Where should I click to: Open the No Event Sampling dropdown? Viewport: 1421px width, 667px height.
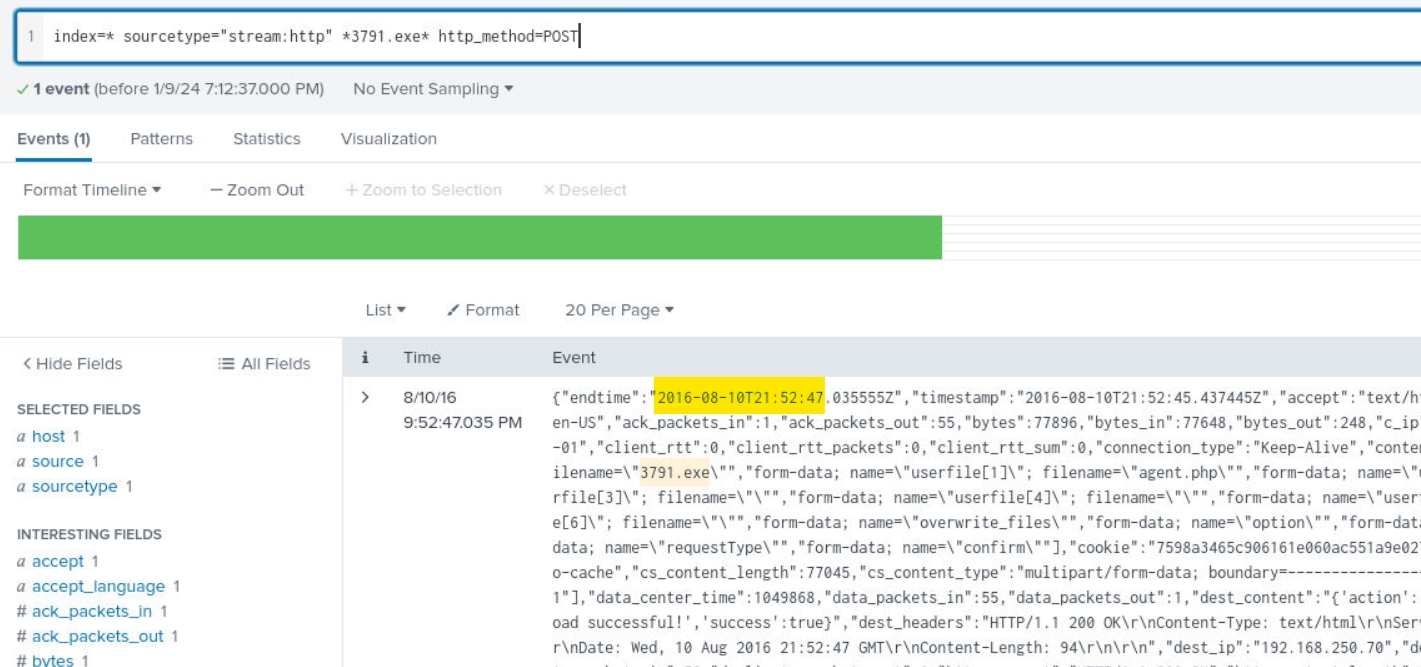click(x=432, y=89)
